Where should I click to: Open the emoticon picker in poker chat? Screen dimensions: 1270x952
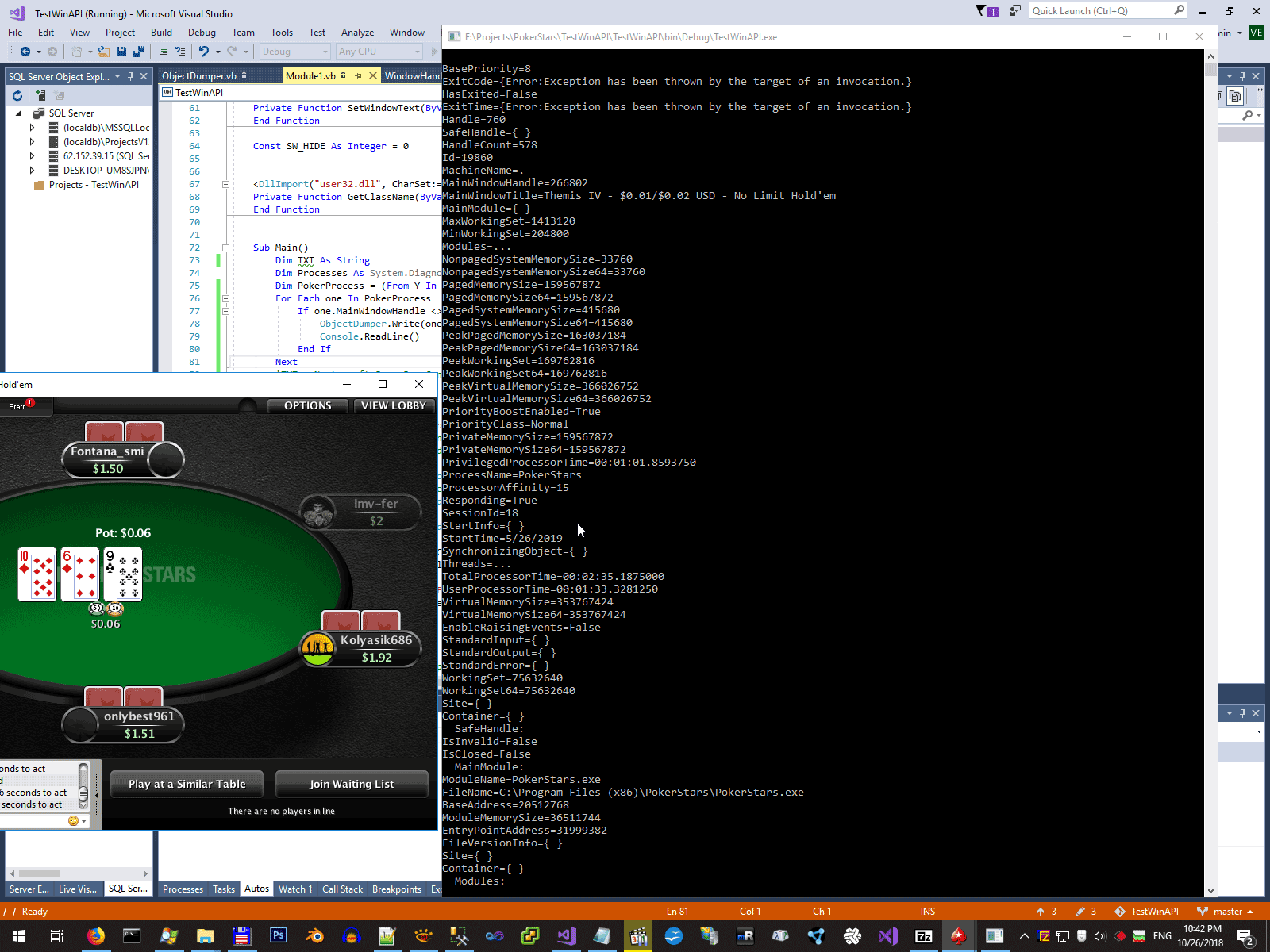pyautogui.click(x=77, y=820)
